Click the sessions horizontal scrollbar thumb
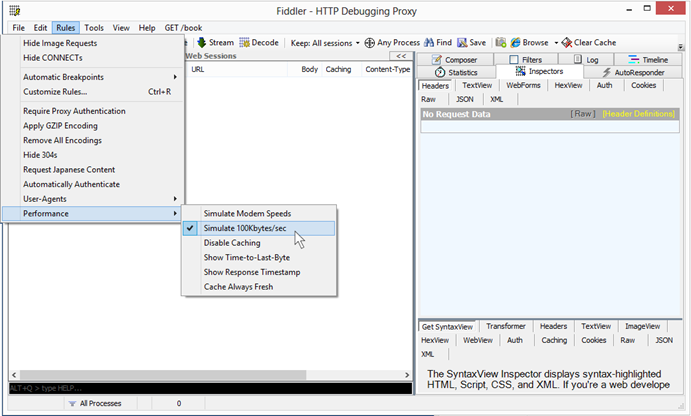Screen dimensions: 691x416 click(163, 375)
